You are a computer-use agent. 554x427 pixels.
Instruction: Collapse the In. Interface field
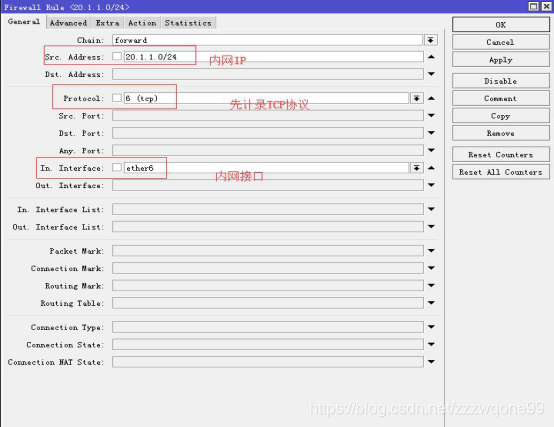tap(431, 168)
